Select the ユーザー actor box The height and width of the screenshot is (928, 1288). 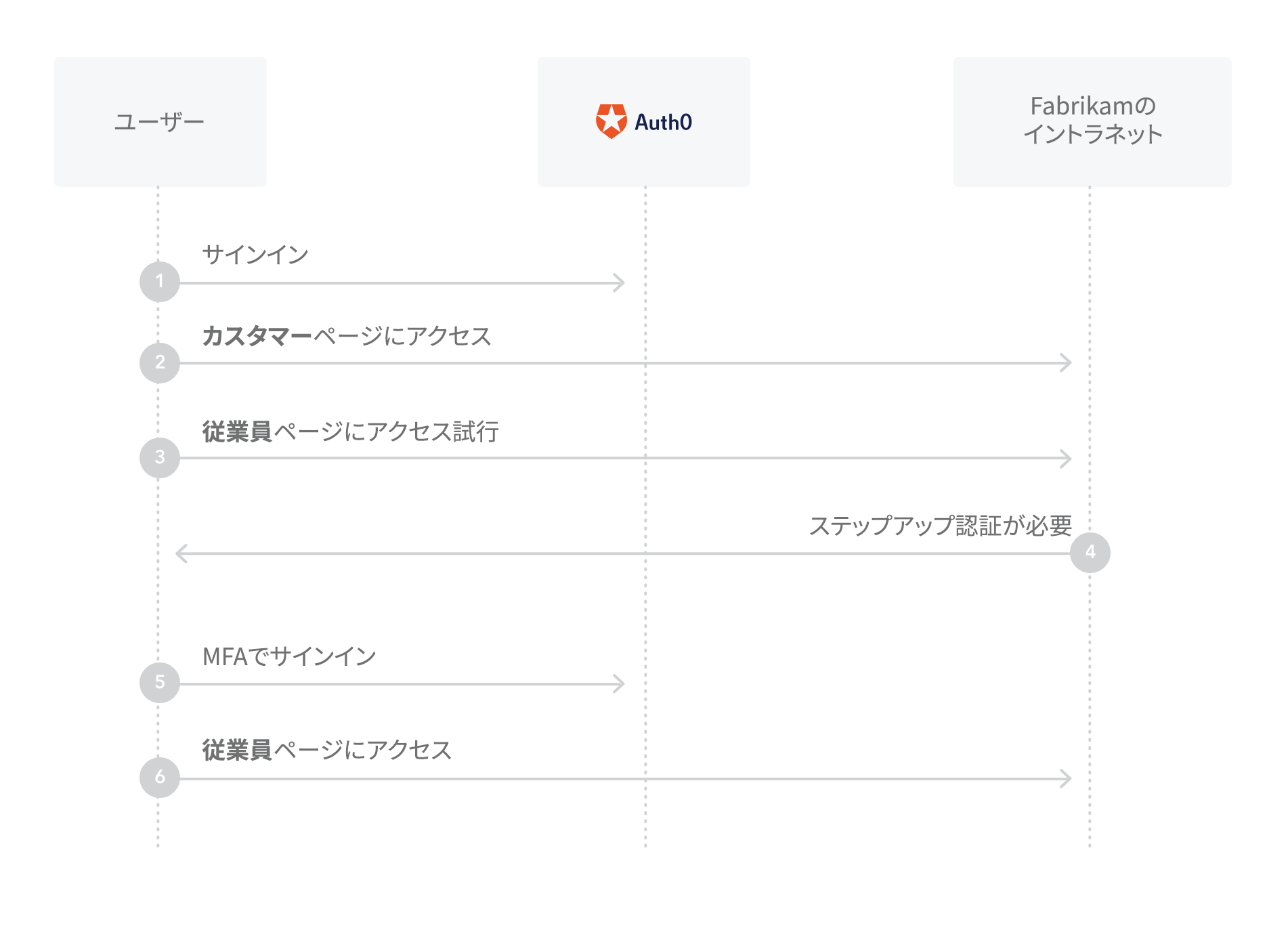click(160, 122)
